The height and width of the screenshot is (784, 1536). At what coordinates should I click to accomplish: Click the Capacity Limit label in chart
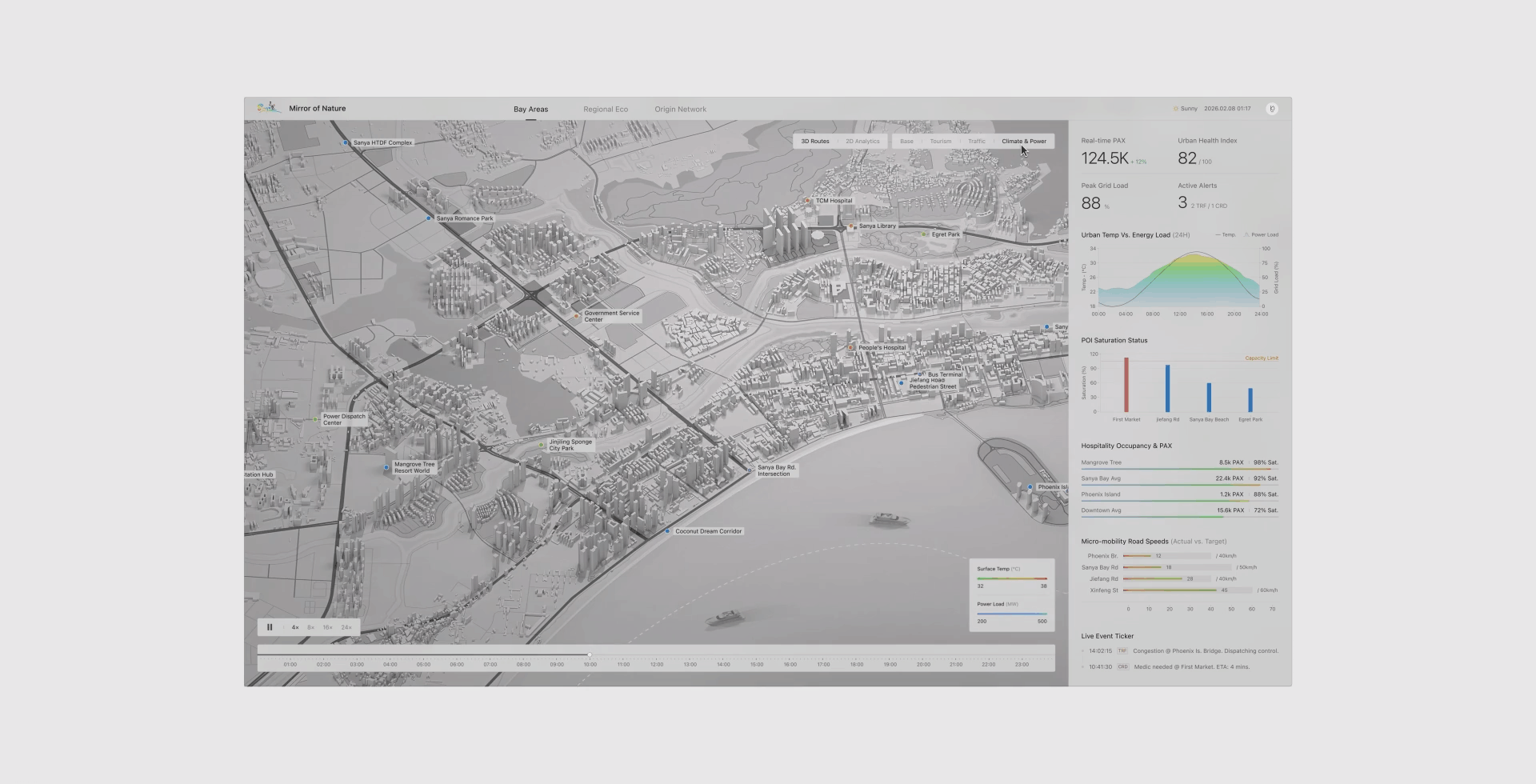point(1262,358)
